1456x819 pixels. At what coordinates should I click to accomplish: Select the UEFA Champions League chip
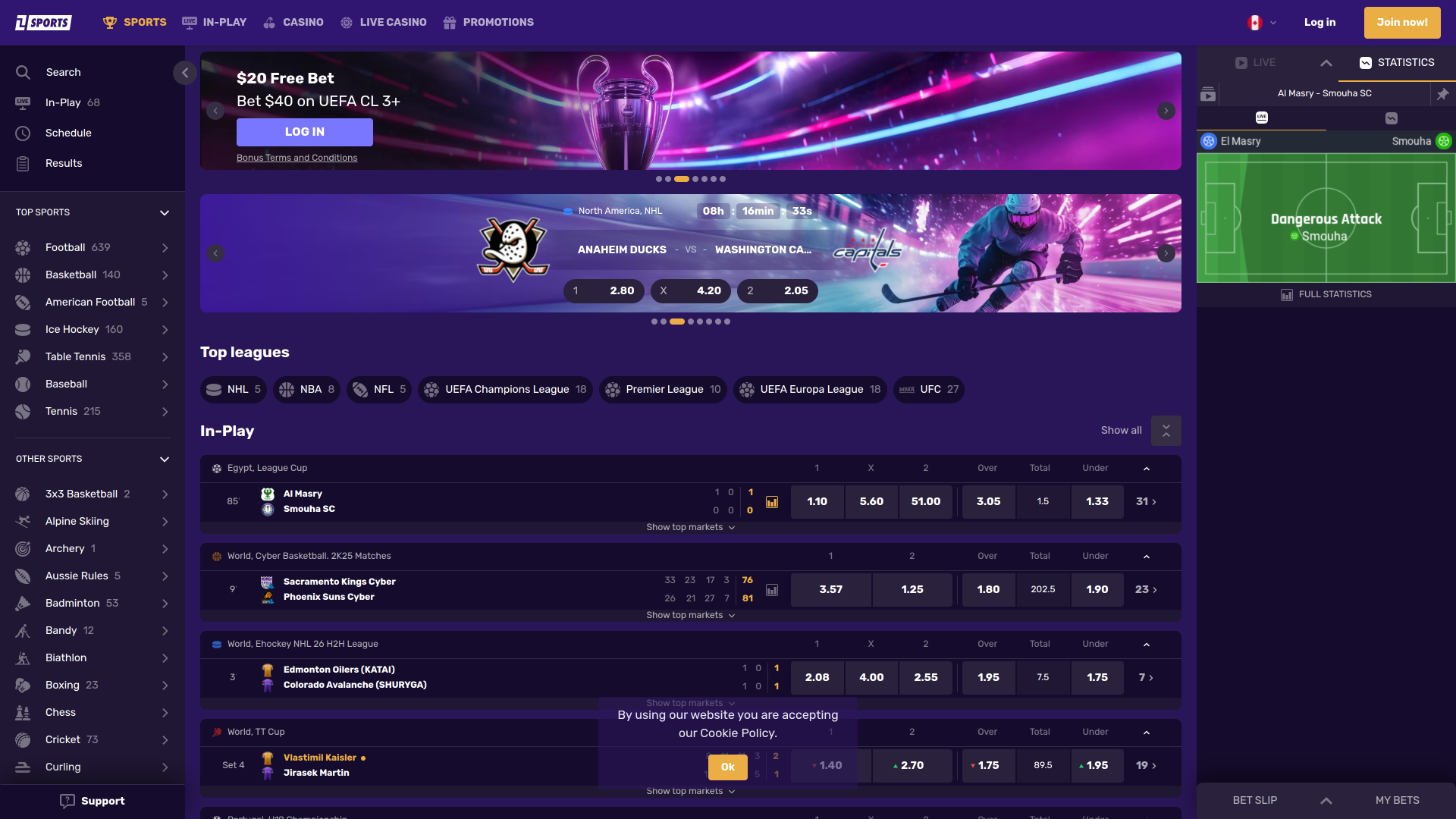point(505,390)
